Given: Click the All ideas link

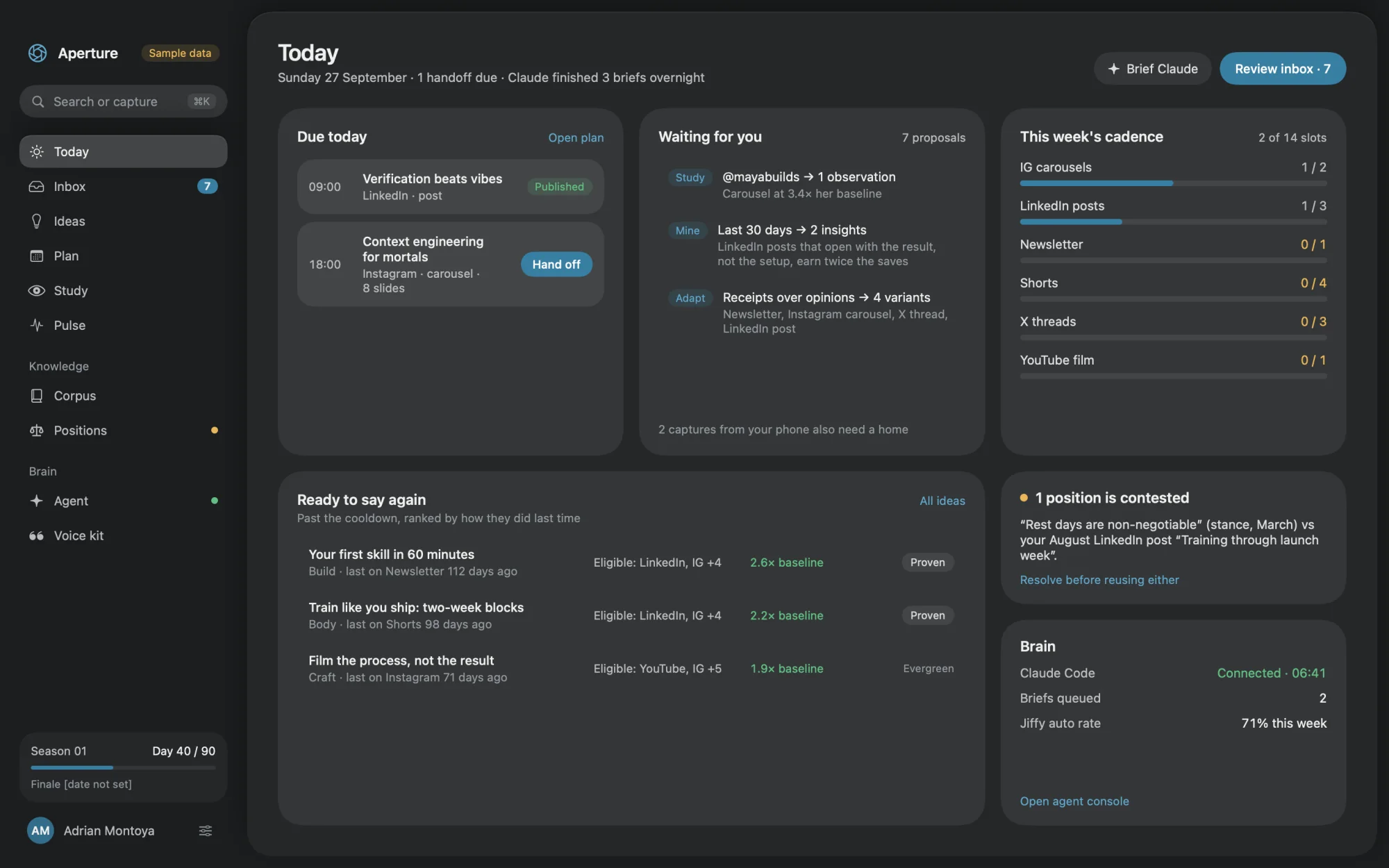Looking at the screenshot, I should pos(942,501).
